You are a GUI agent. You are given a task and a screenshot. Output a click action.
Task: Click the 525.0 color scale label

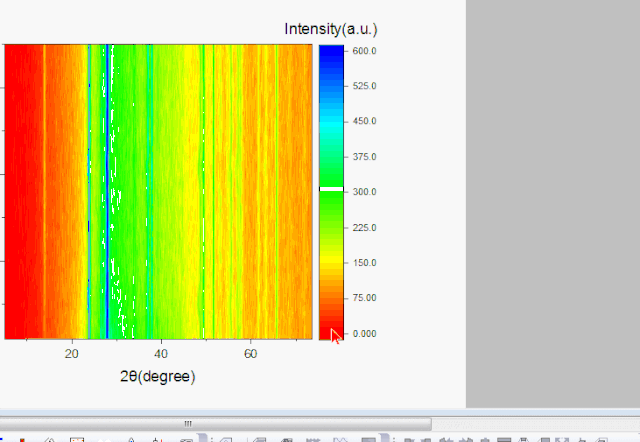(x=365, y=86)
